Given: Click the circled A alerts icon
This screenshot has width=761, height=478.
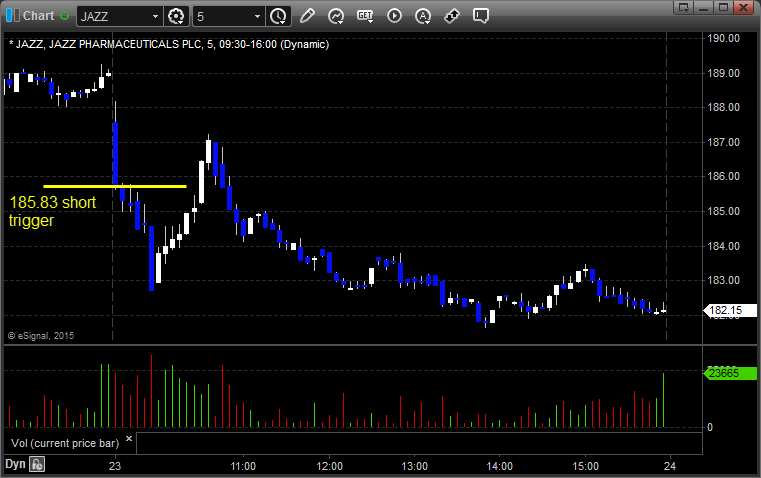Looking at the screenshot, I should click(x=423, y=16).
